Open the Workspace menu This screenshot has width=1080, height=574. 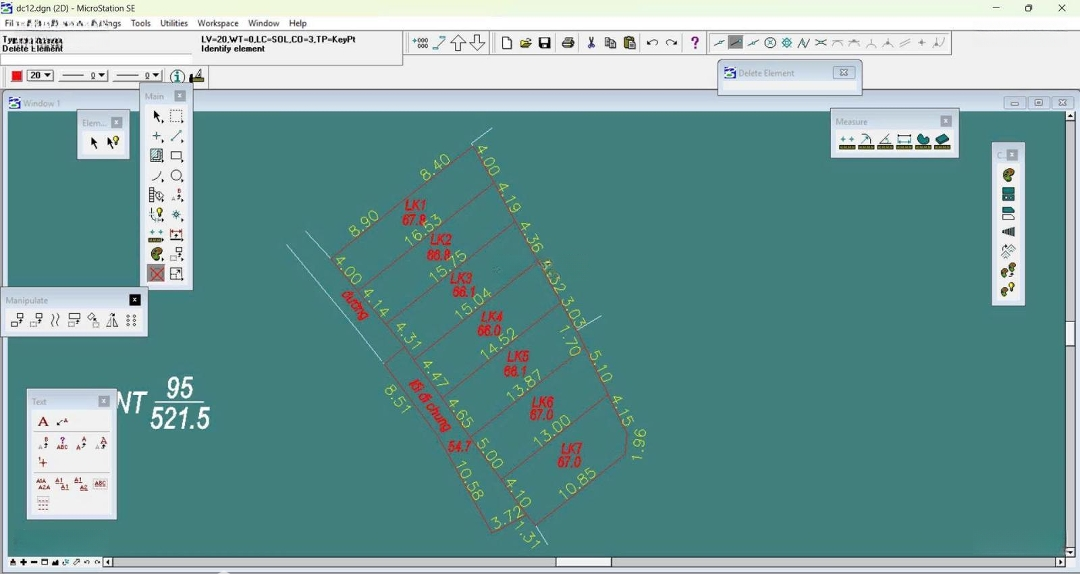point(218,23)
